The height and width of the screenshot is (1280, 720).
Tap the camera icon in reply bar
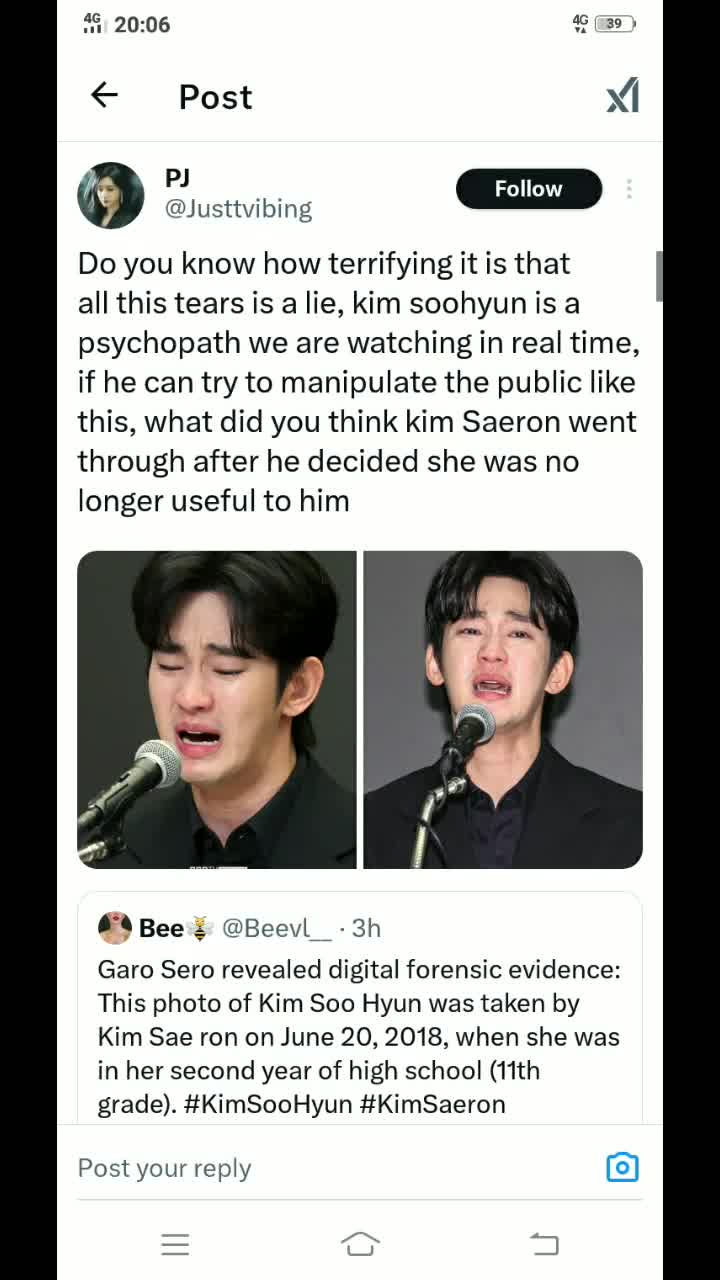pos(622,1167)
